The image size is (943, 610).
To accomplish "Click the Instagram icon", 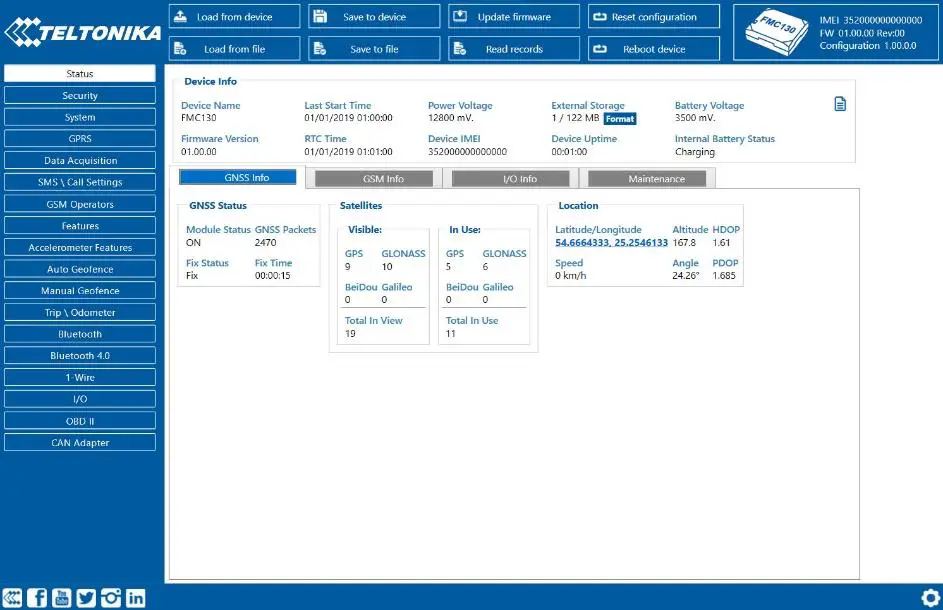I will [x=111, y=597].
